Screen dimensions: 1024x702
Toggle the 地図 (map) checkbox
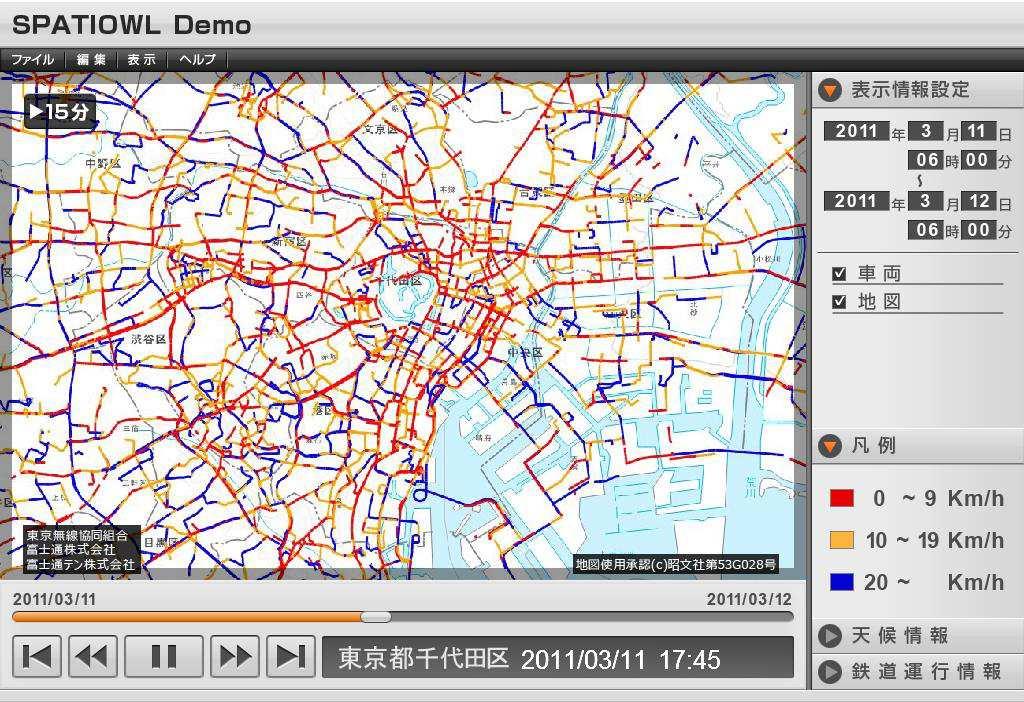(840, 302)
